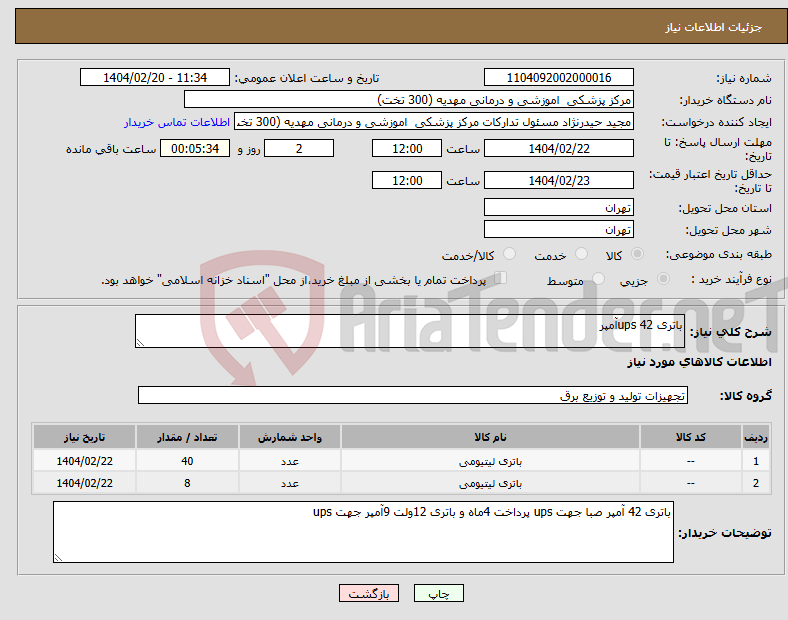
Task: Click the جزئیات اطلاعات نیاز page header
Action: [714, 27]
